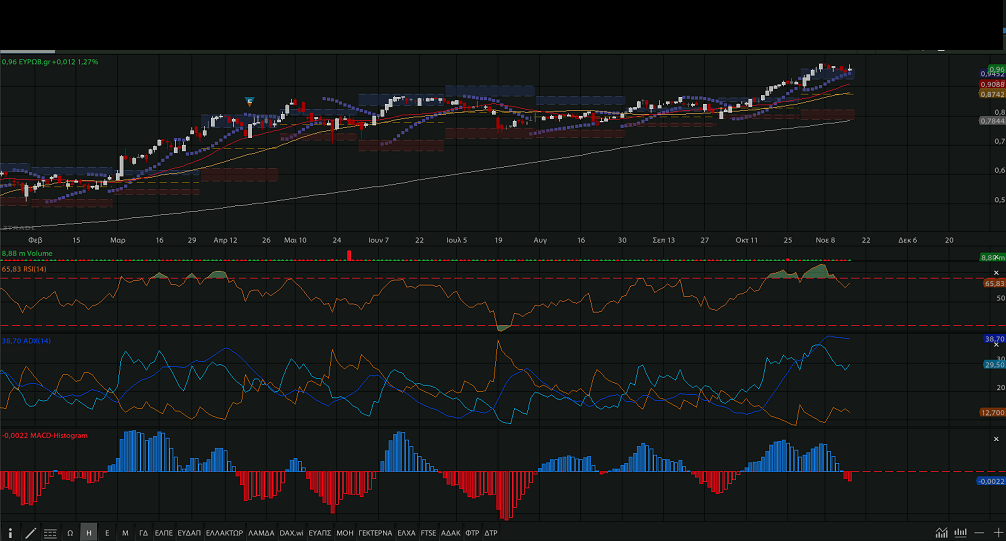Load the DAX.wi symbol
1006x541 pixels.
pos(291,533)
